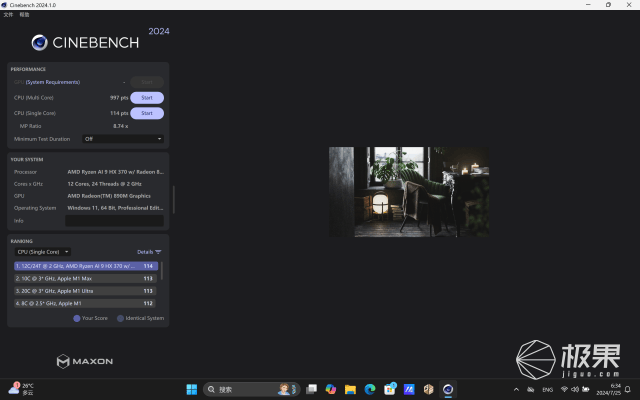Select ranking row Apple M1 Max

85,279
